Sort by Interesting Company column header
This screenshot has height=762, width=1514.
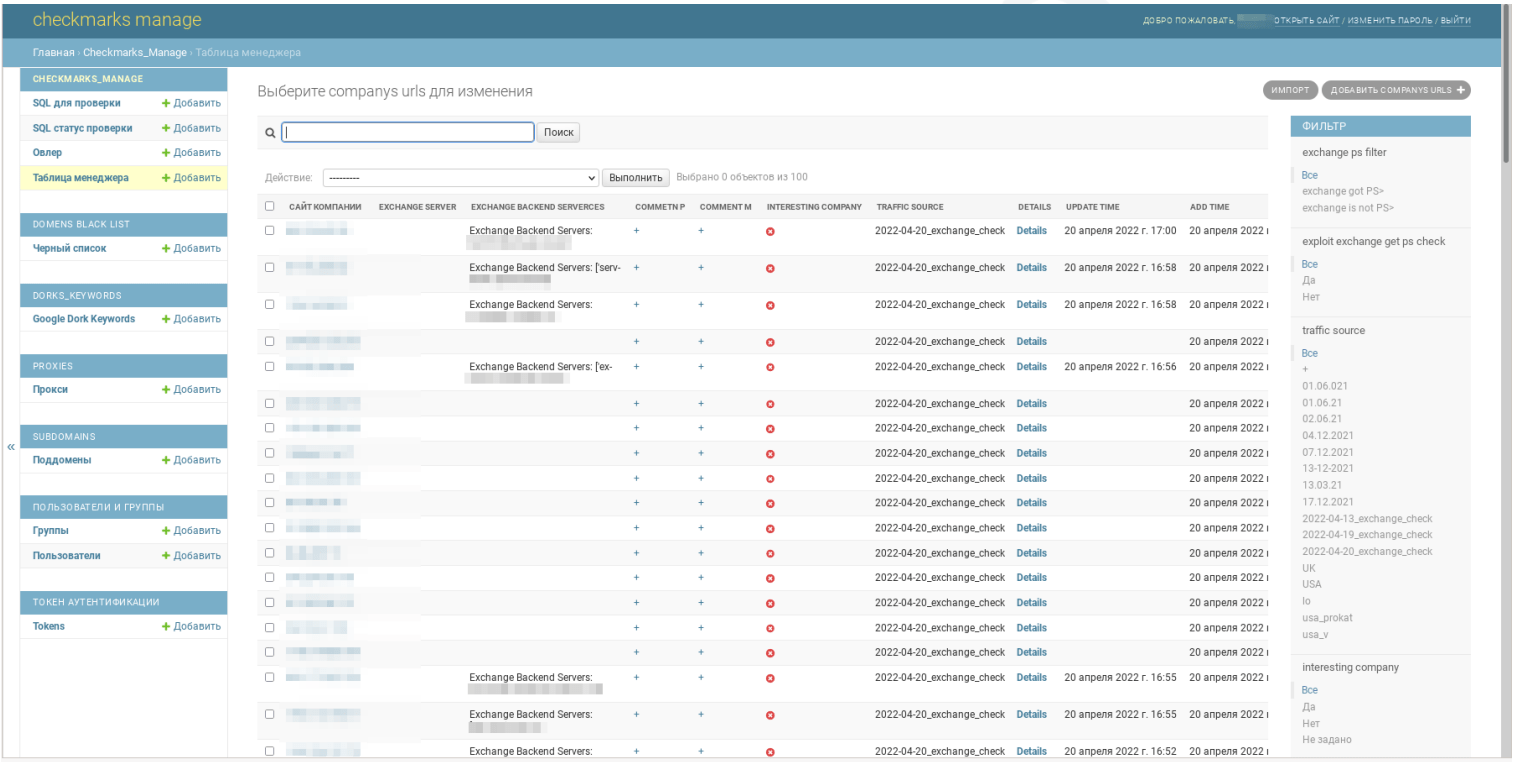tap(814, 207)
